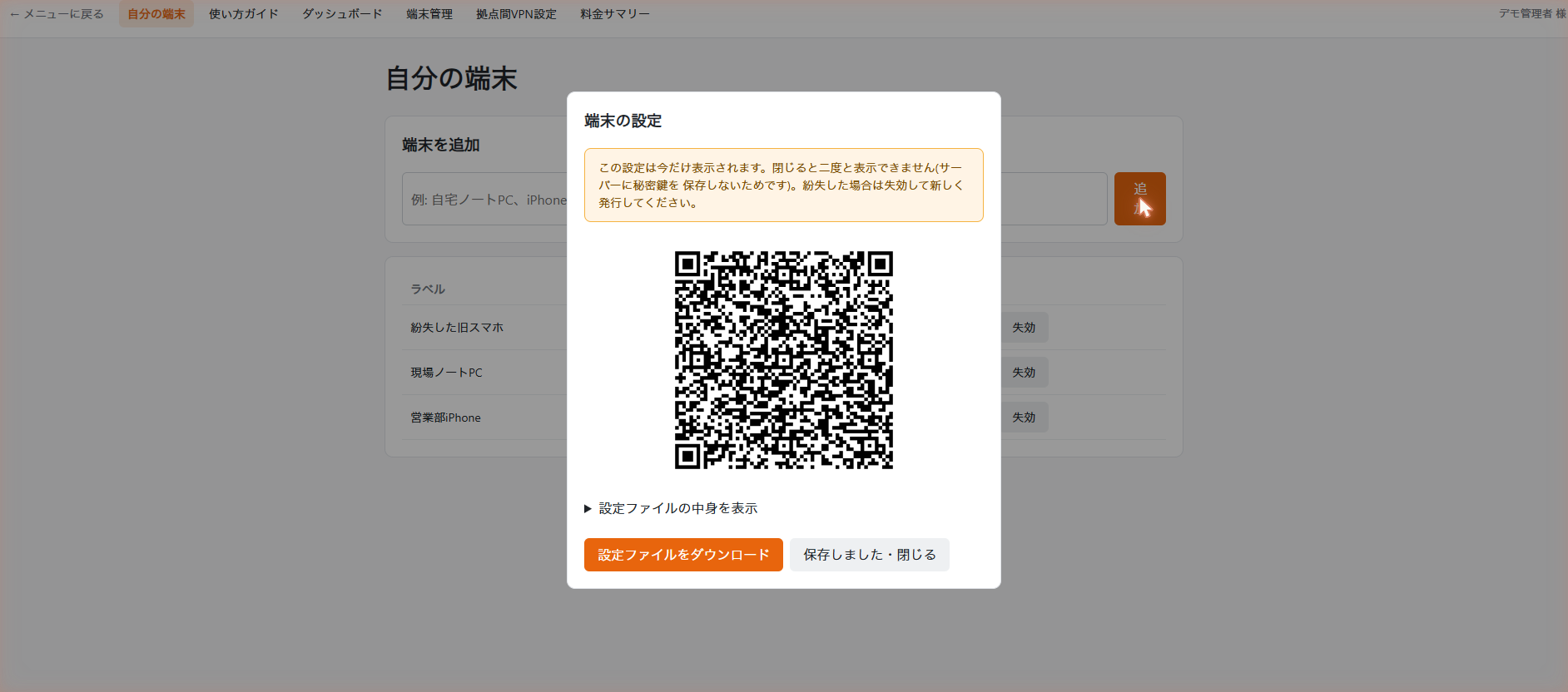Click 保存しました・閉じる button
1568x692 pixels.
tap(870, 555)
